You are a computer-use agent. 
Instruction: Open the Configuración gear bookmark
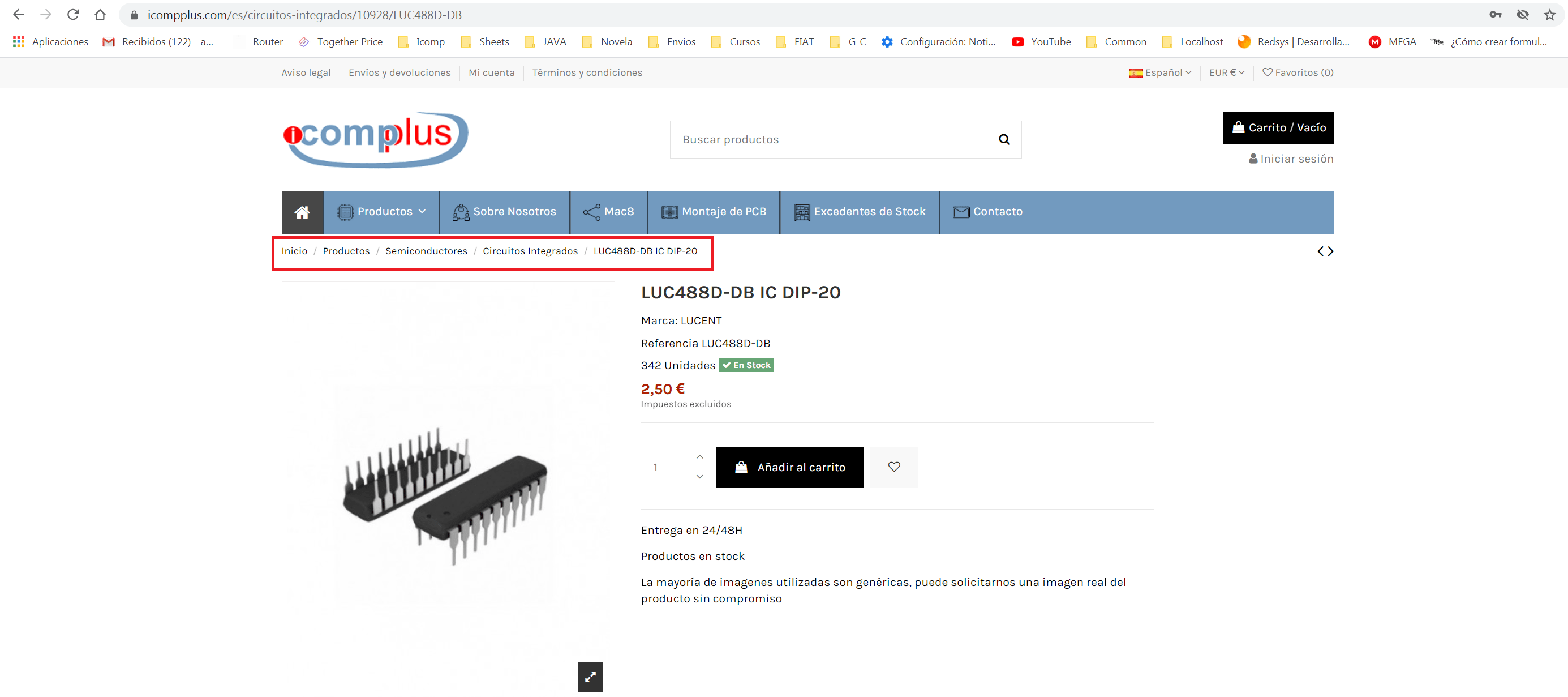pos(939,41)
